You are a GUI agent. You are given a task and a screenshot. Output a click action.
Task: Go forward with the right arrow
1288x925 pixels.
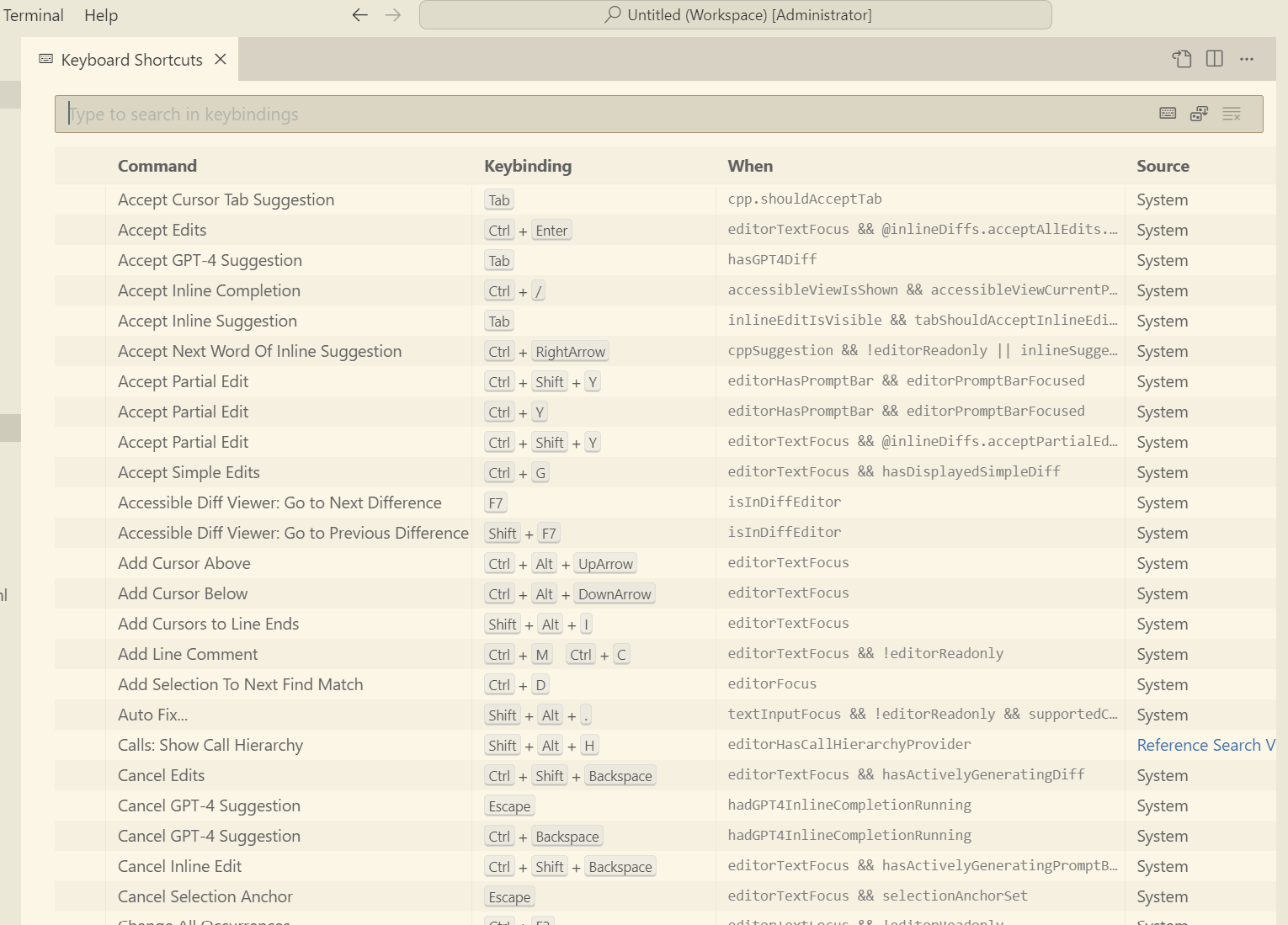pos(393,15)
